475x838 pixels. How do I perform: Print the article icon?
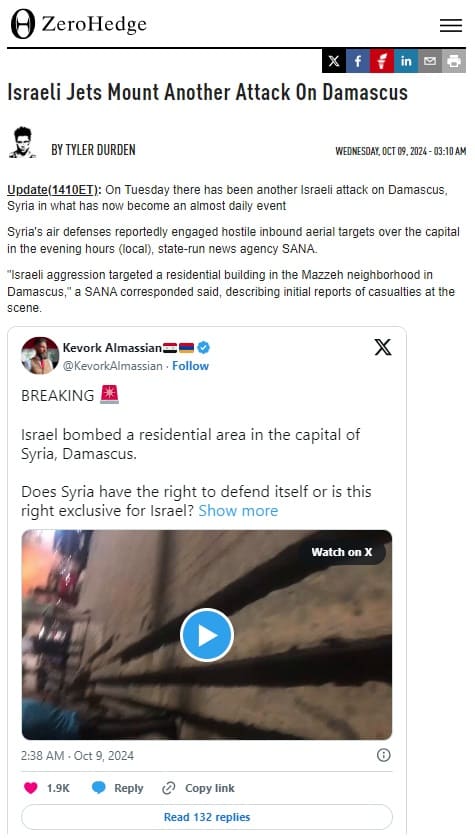454,61
